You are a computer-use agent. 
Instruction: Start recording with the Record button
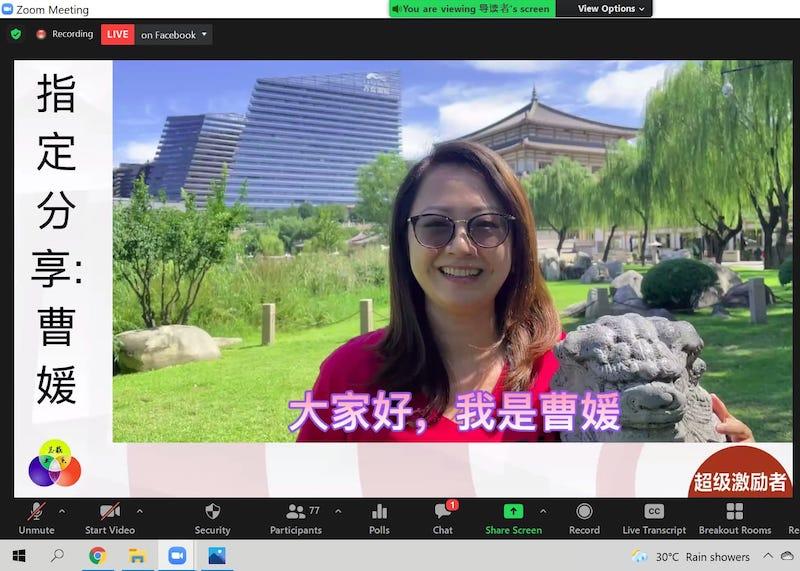[x=584, y=512]
